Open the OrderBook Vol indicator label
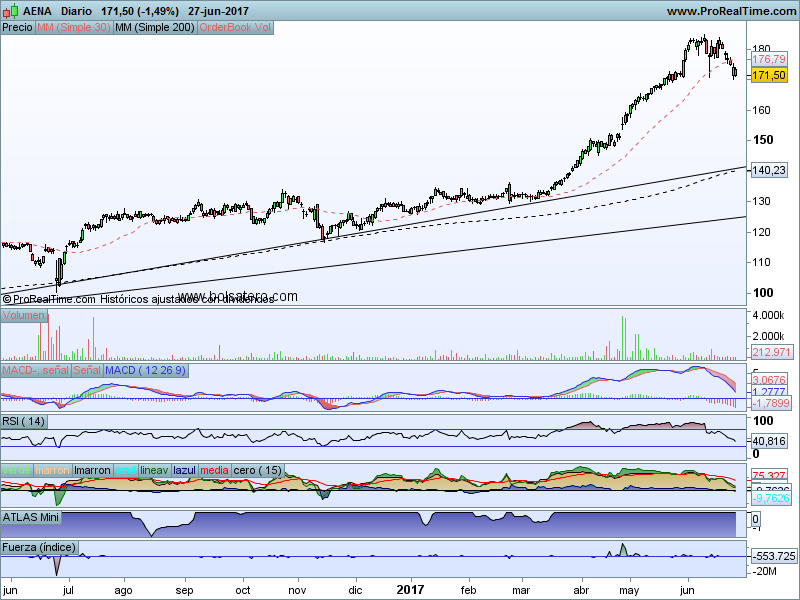Screen dimensions: 800x600 click(x=235, y=28)
